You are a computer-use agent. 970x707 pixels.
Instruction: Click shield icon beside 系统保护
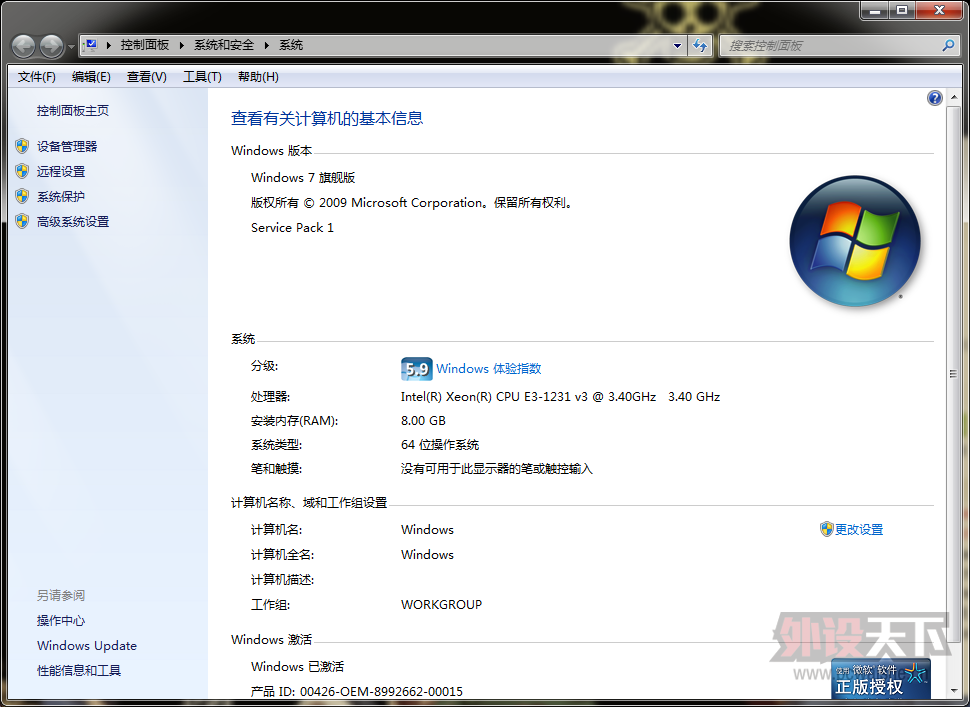(x=22, y=196)
